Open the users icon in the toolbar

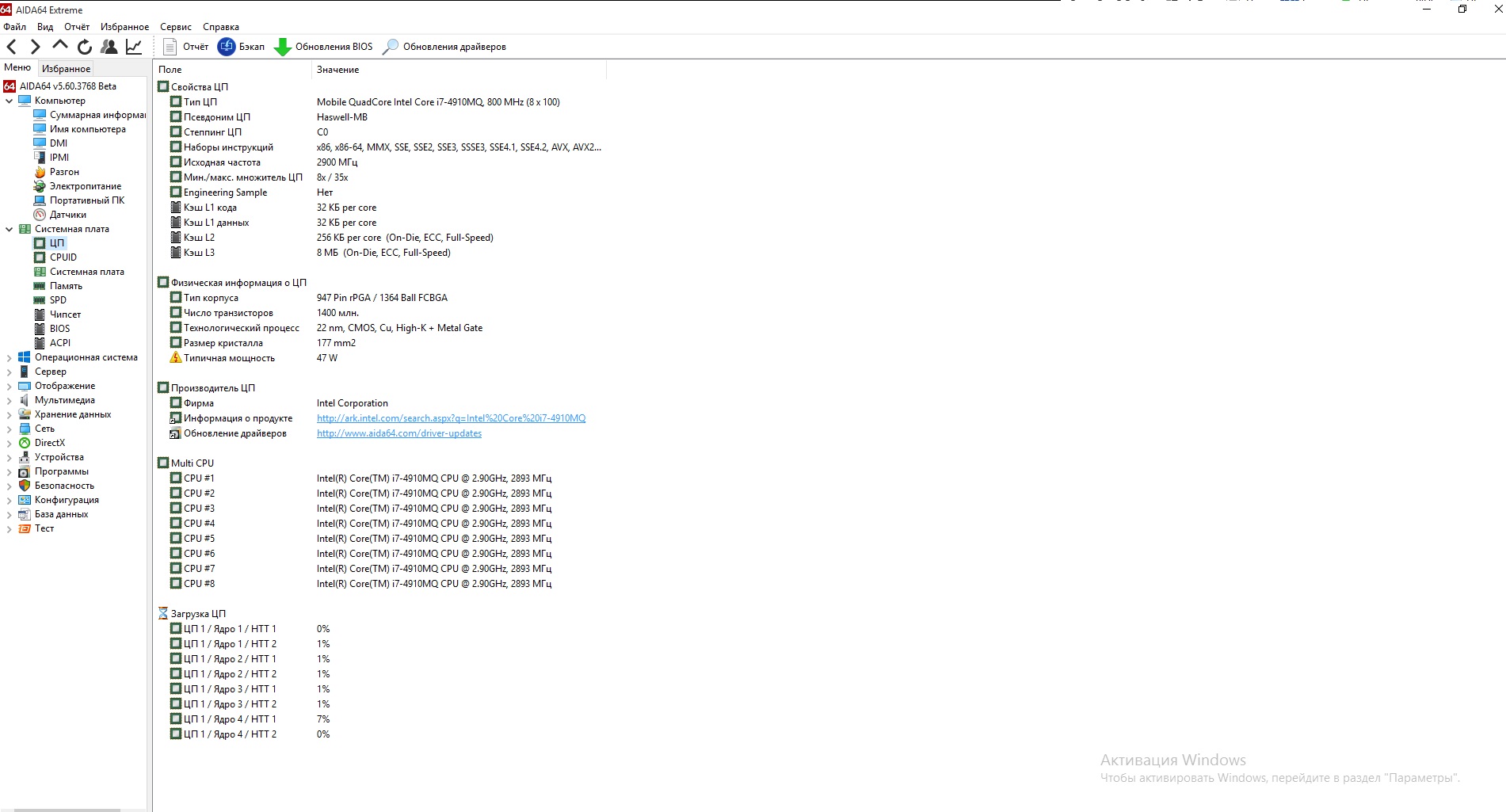(x=109, y=47)
